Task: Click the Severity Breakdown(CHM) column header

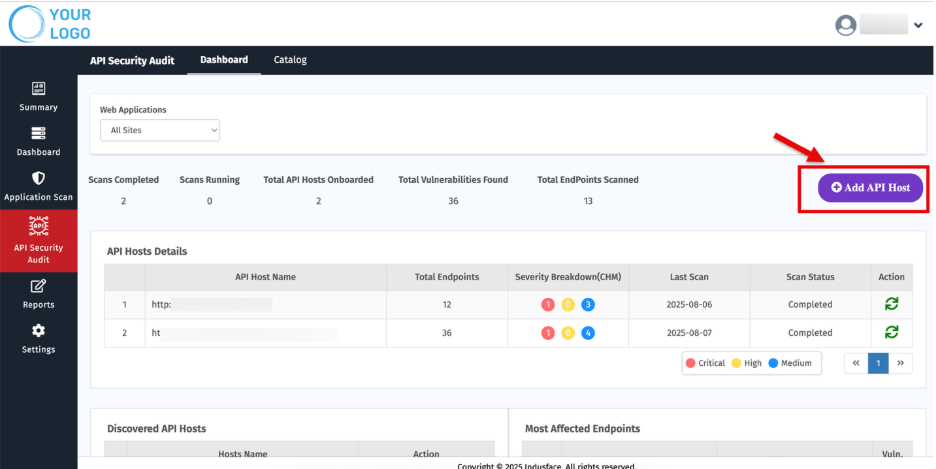Action: [568, 277]
